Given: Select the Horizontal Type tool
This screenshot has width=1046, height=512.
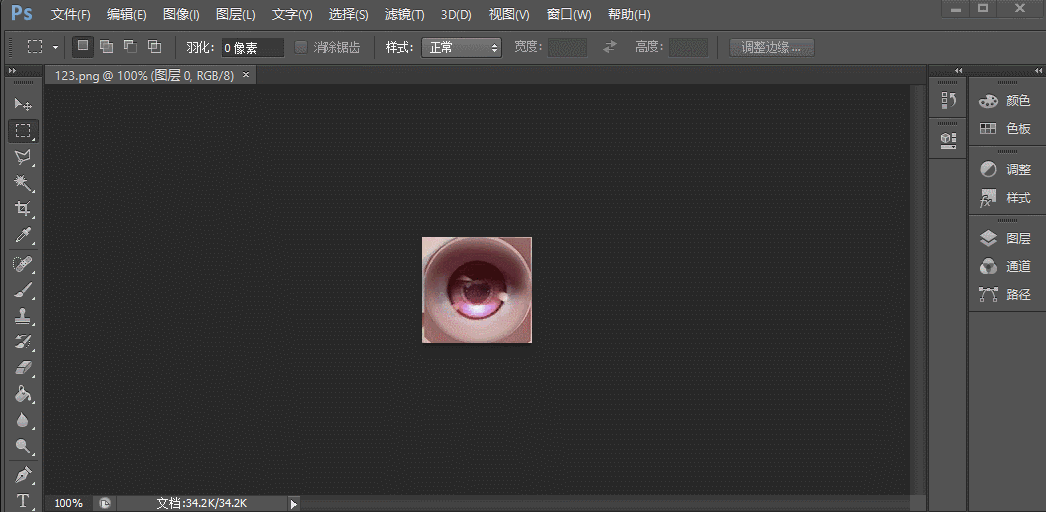Looking at the screenshot, I should pos(23,501).
